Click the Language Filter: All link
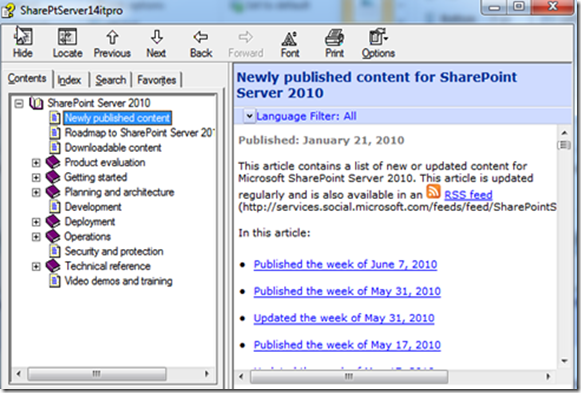 pyautogui.click(x=306, y=116)
